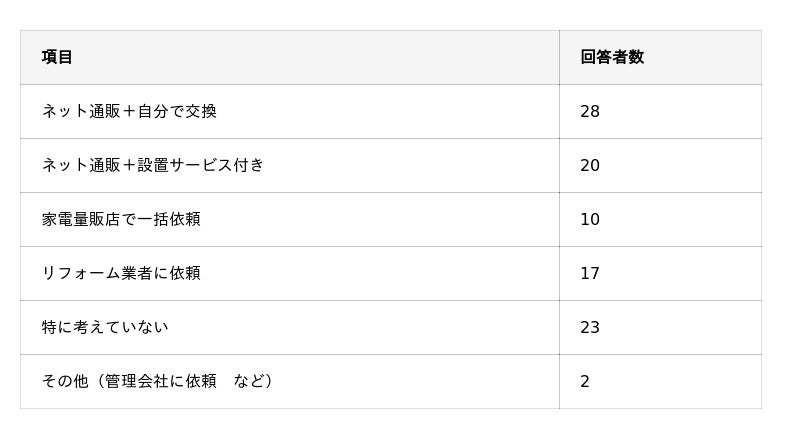Click the 特に考えていない row label
Image resolution: width=800 pixels, height=439 pixels.
[105, 327]
